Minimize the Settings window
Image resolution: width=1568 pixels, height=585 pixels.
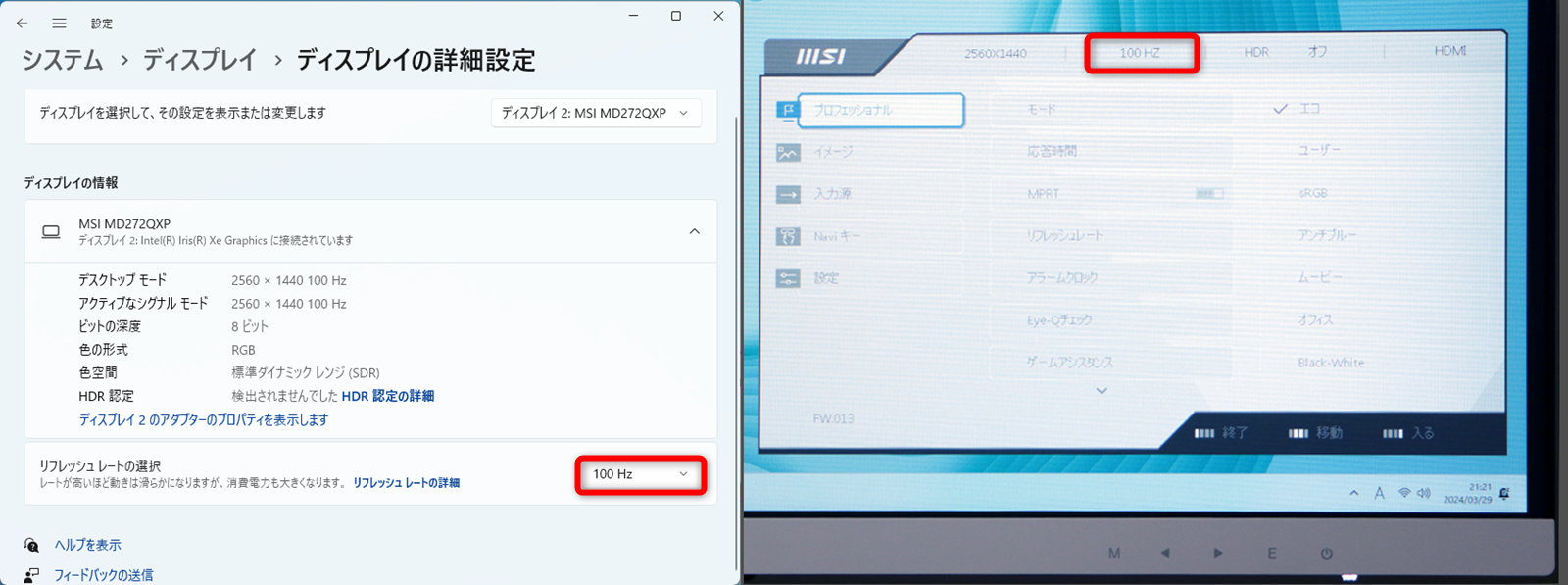pos(634,16)
